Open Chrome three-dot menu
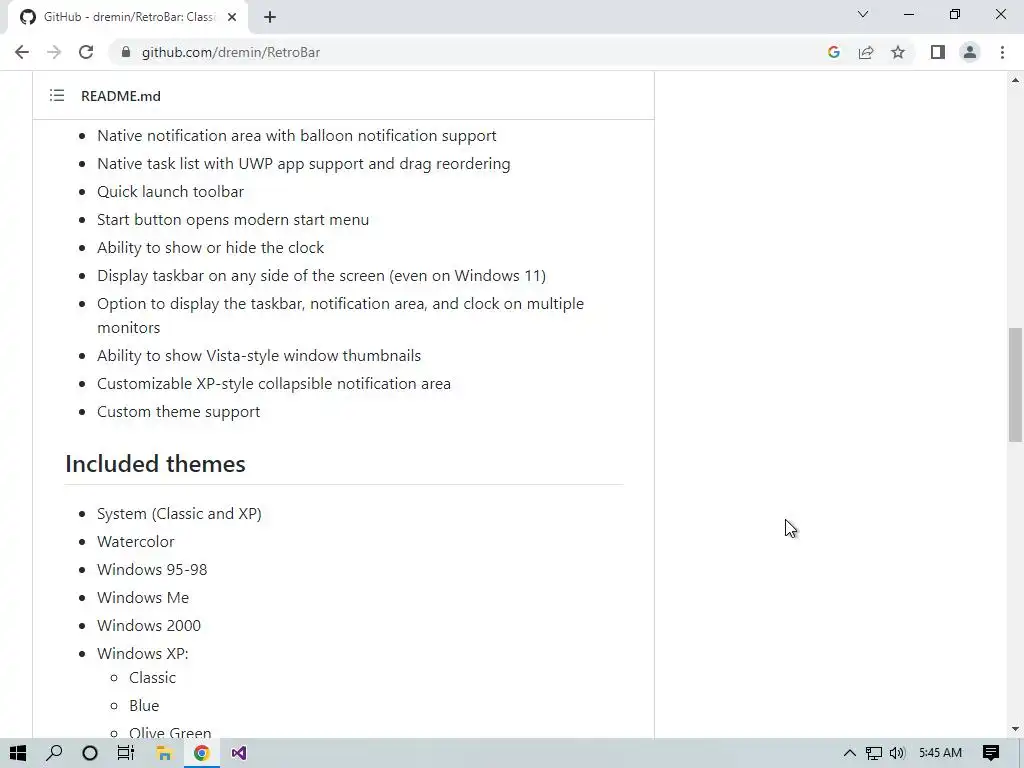 tap(1002, 52)
